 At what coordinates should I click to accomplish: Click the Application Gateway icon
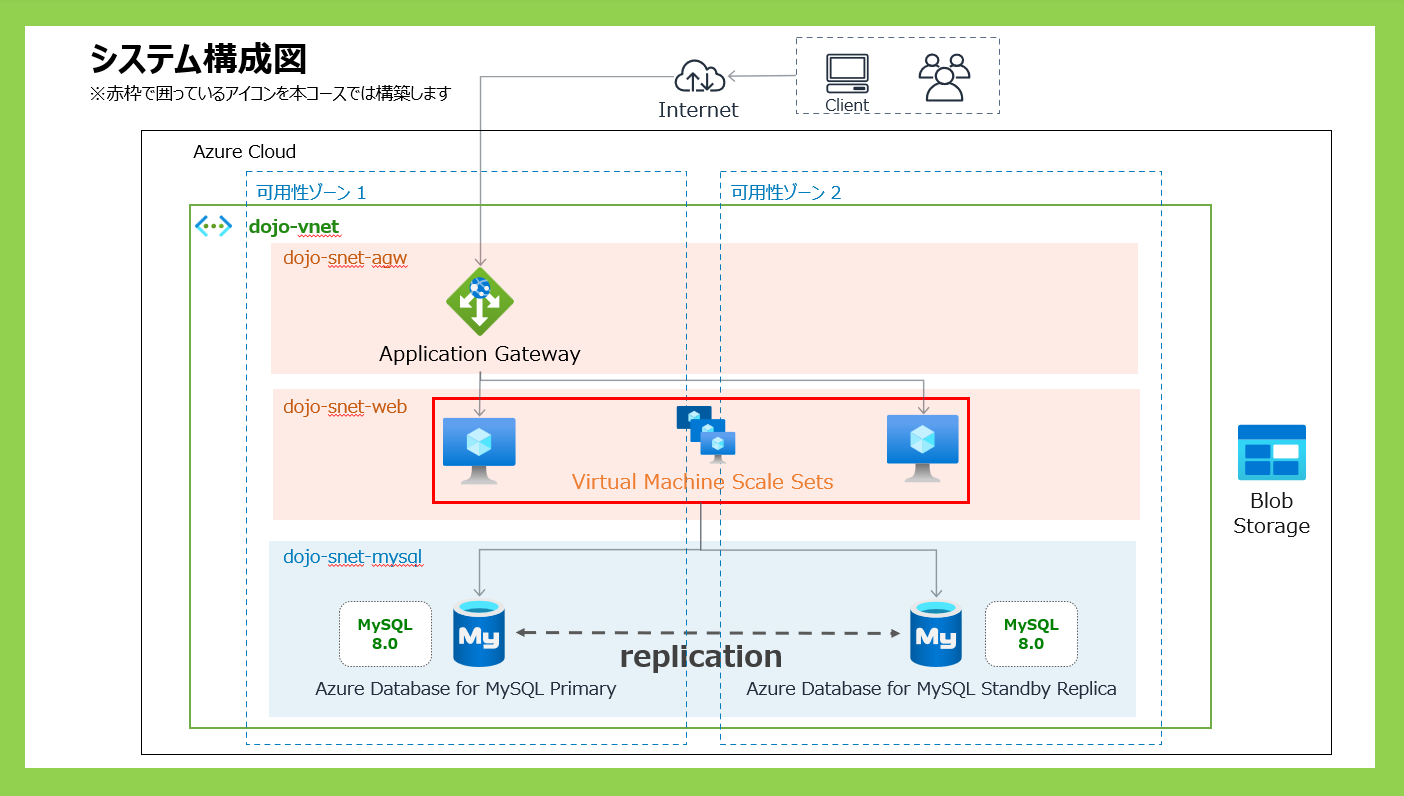[x=480, y=301]
